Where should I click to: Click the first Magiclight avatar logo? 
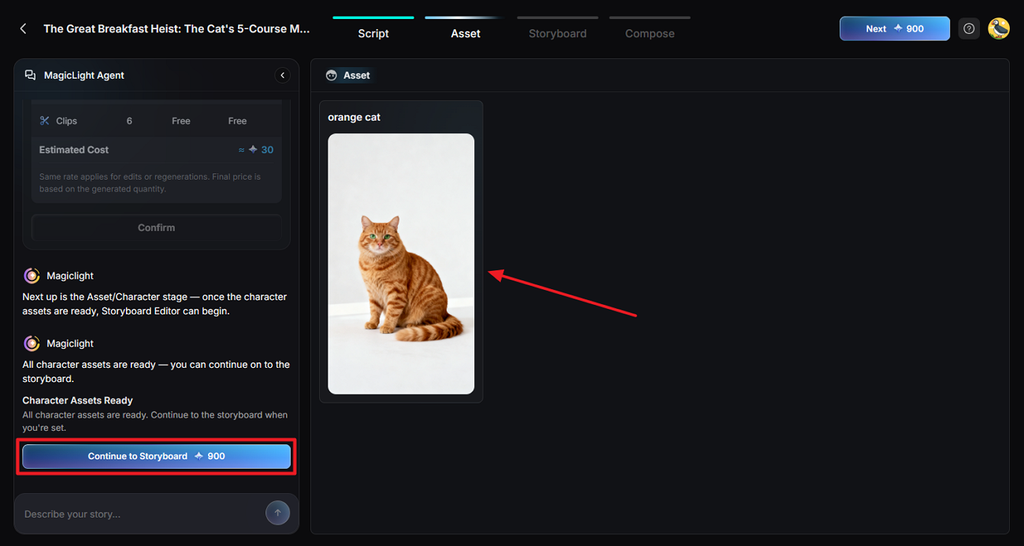tap(31, 276)
